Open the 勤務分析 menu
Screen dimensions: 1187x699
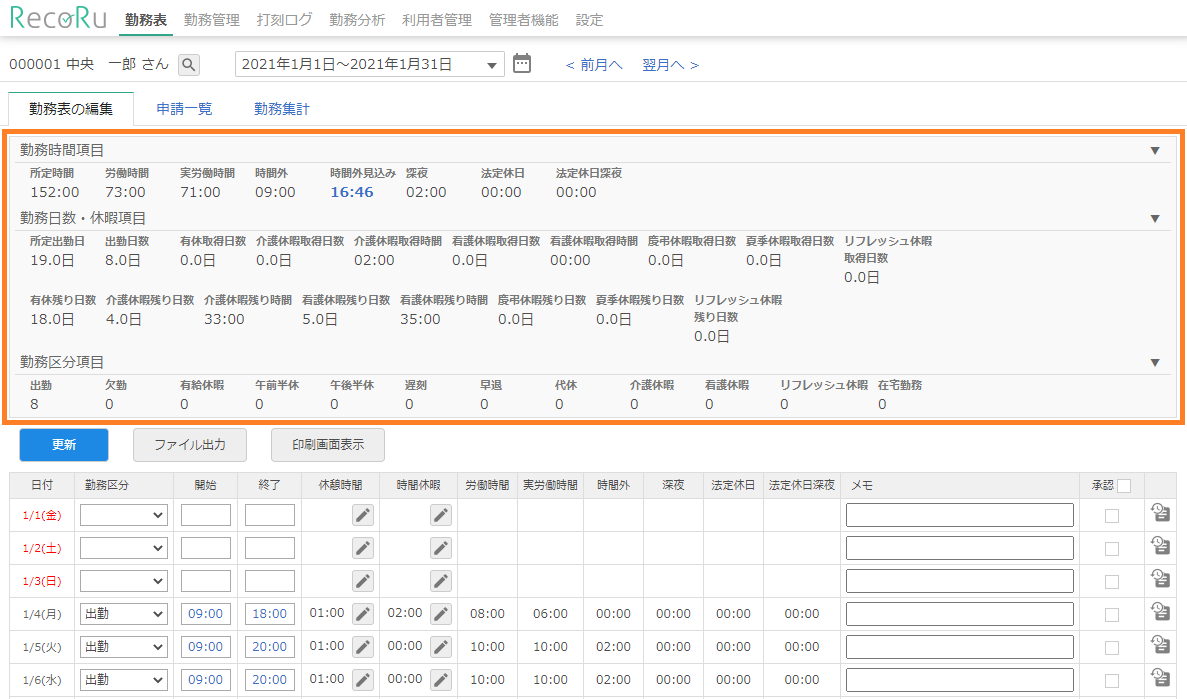coord(357,20)
